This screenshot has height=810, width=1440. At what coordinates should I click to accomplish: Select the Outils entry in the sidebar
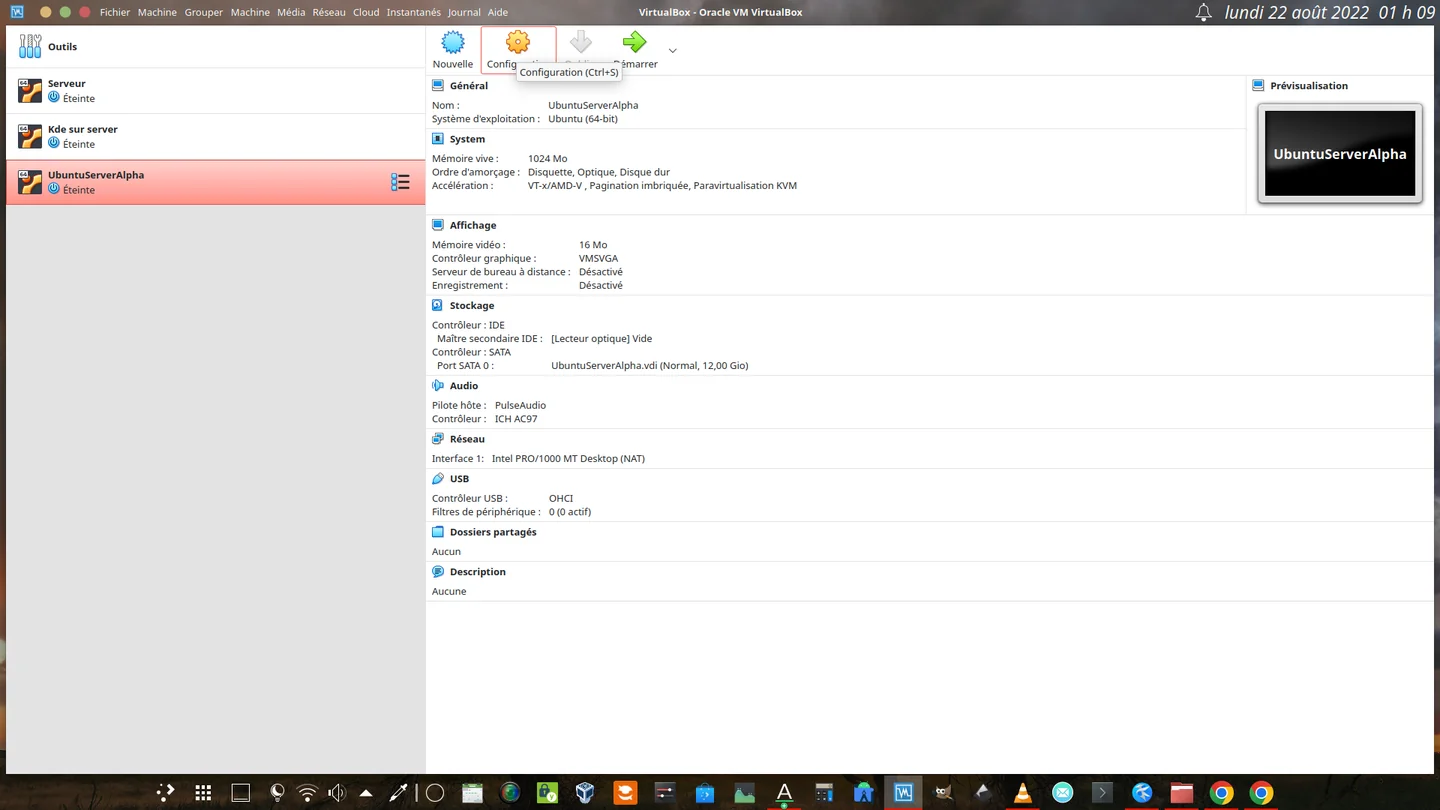216,47
